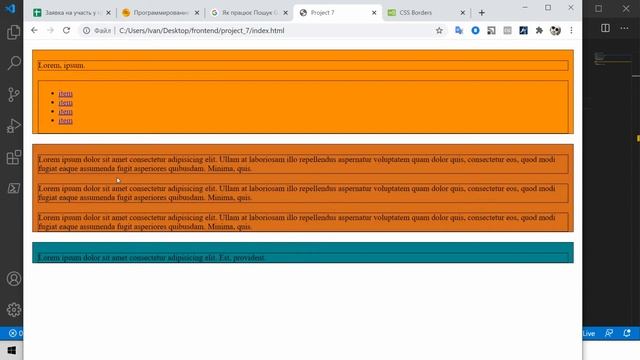This screenshot has height=360, width=640.
Task: Click the Lorem, ipsum. heading text
Action: click(61, 65)
